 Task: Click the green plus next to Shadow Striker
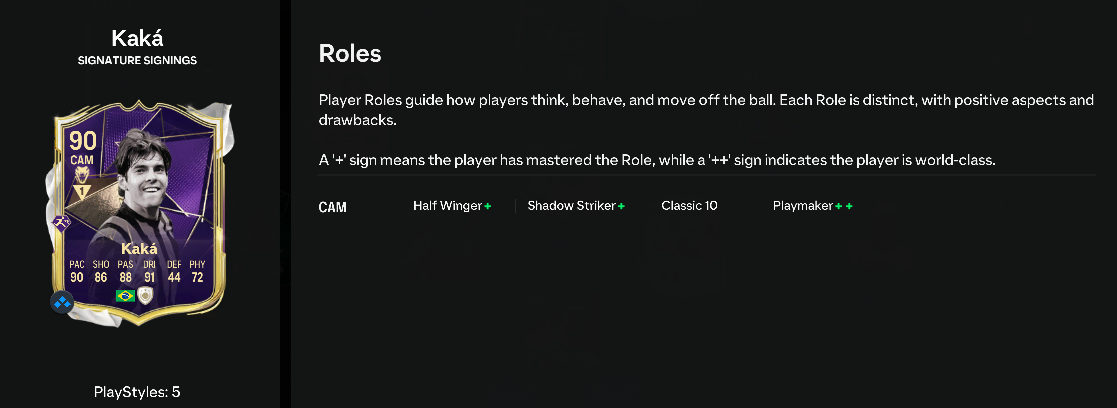(621, 206)
